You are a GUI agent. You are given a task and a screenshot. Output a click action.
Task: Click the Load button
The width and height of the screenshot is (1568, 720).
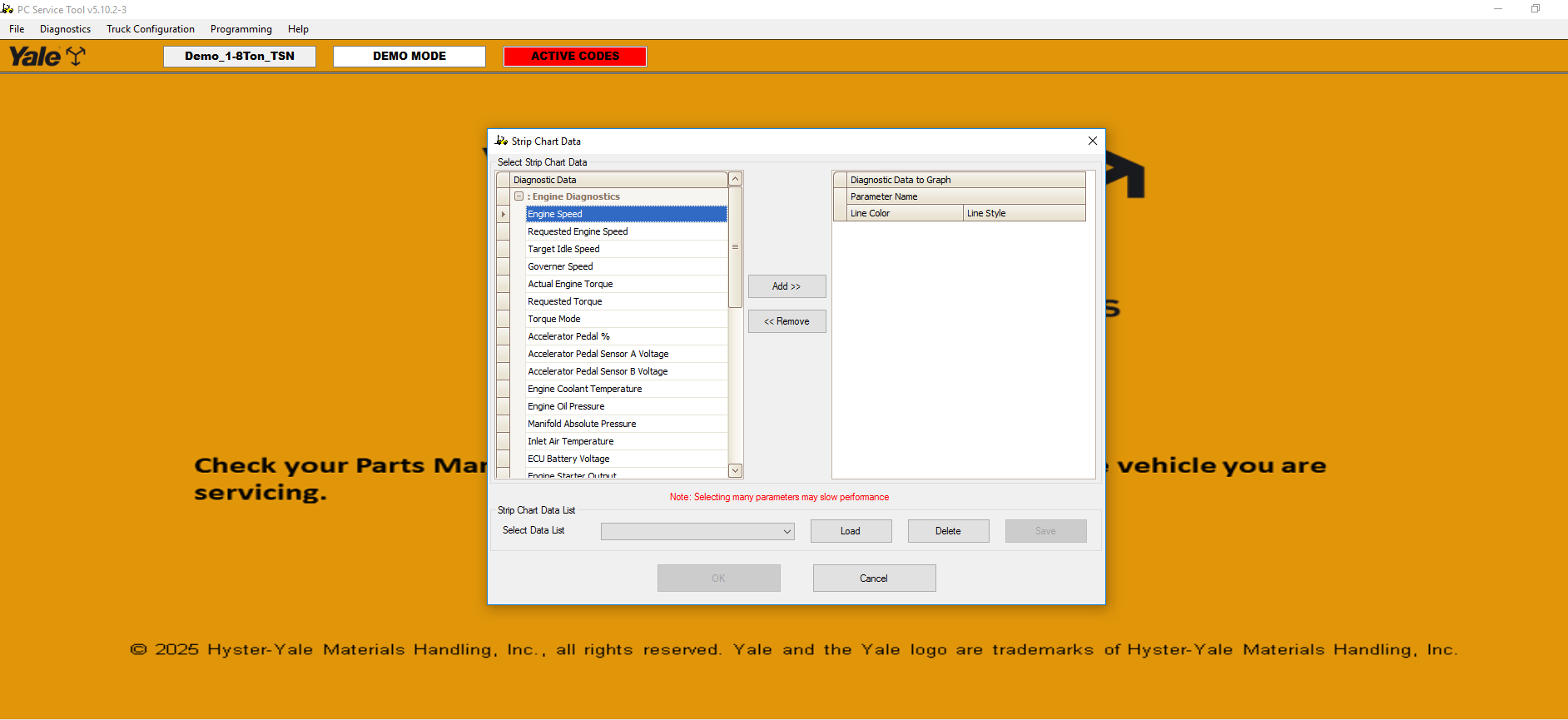click(851, 531)
